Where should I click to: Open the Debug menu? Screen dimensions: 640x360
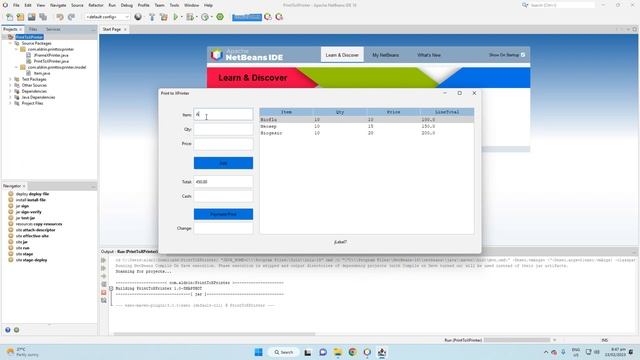[127, 5]
